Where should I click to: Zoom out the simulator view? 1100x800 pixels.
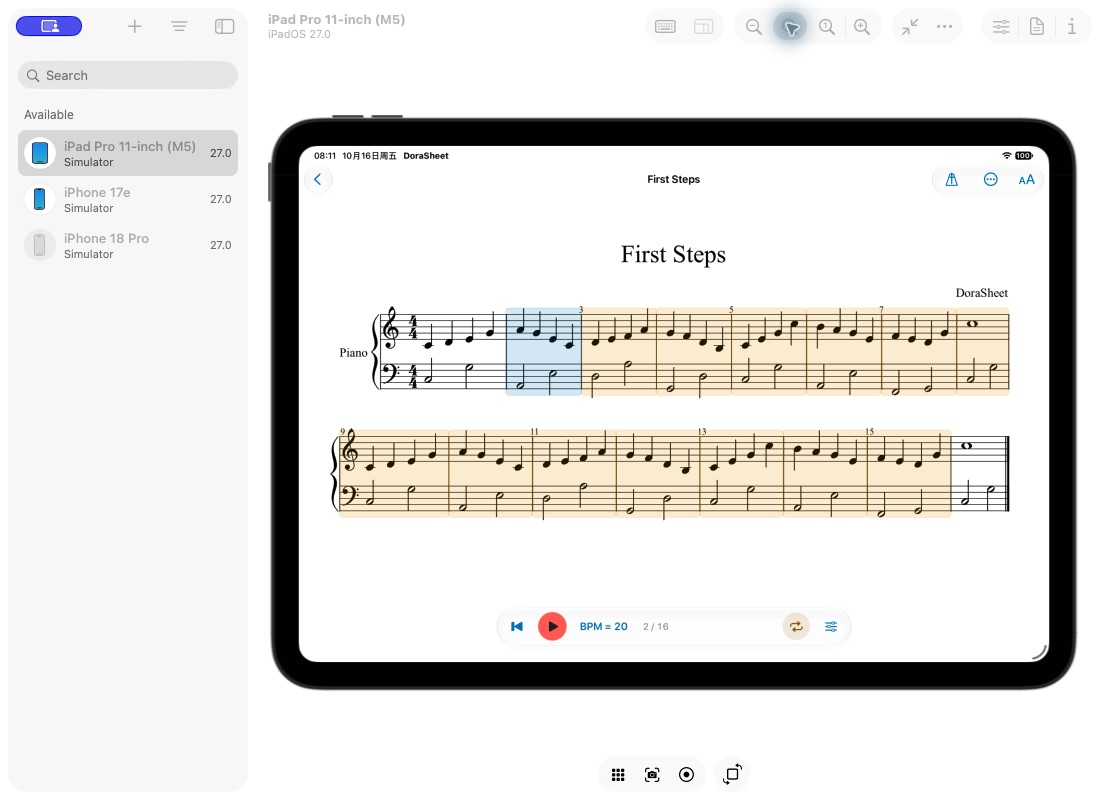[753, 27]
